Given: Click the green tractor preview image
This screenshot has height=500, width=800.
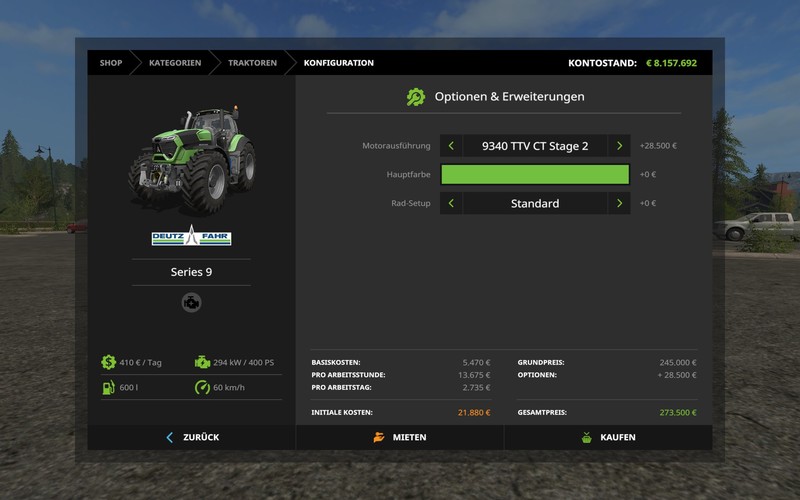Looking at the screenshot, I should 191,160.
